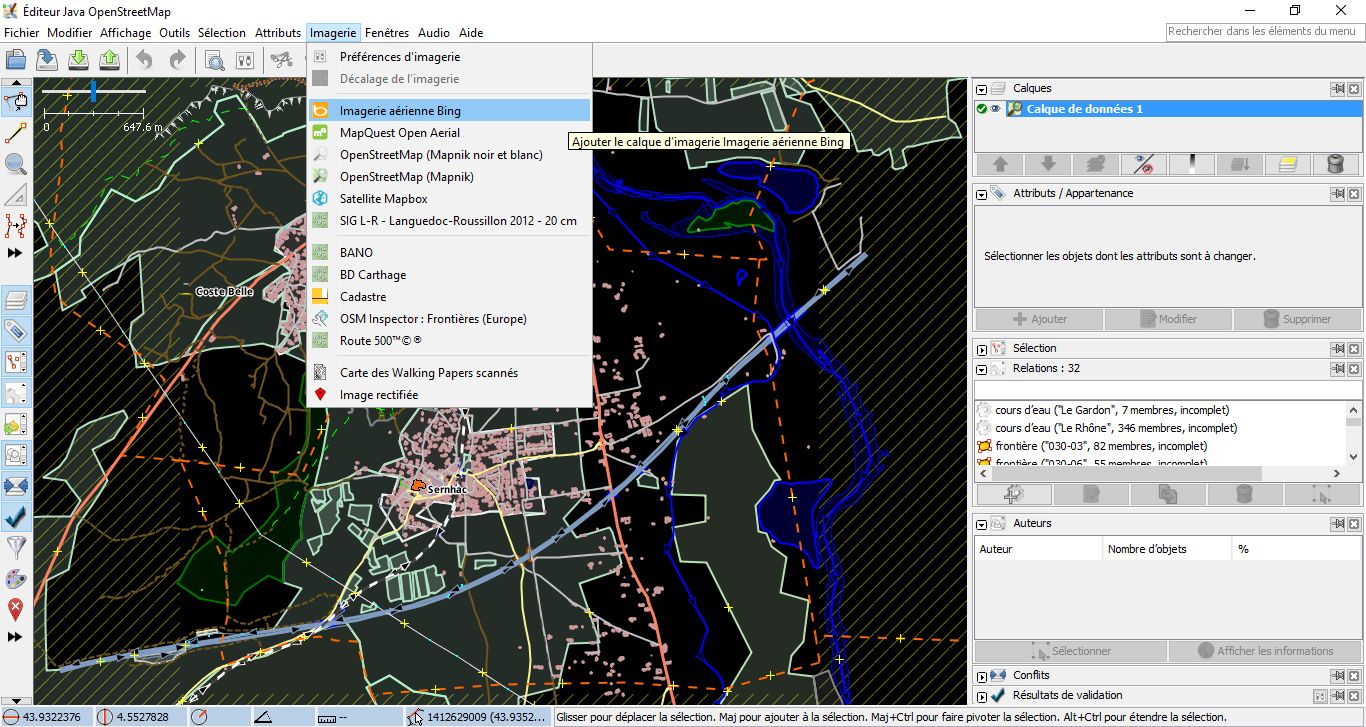Expand the Sélection panel arrow
The image size is (1366, 727).
click(982, 349)
